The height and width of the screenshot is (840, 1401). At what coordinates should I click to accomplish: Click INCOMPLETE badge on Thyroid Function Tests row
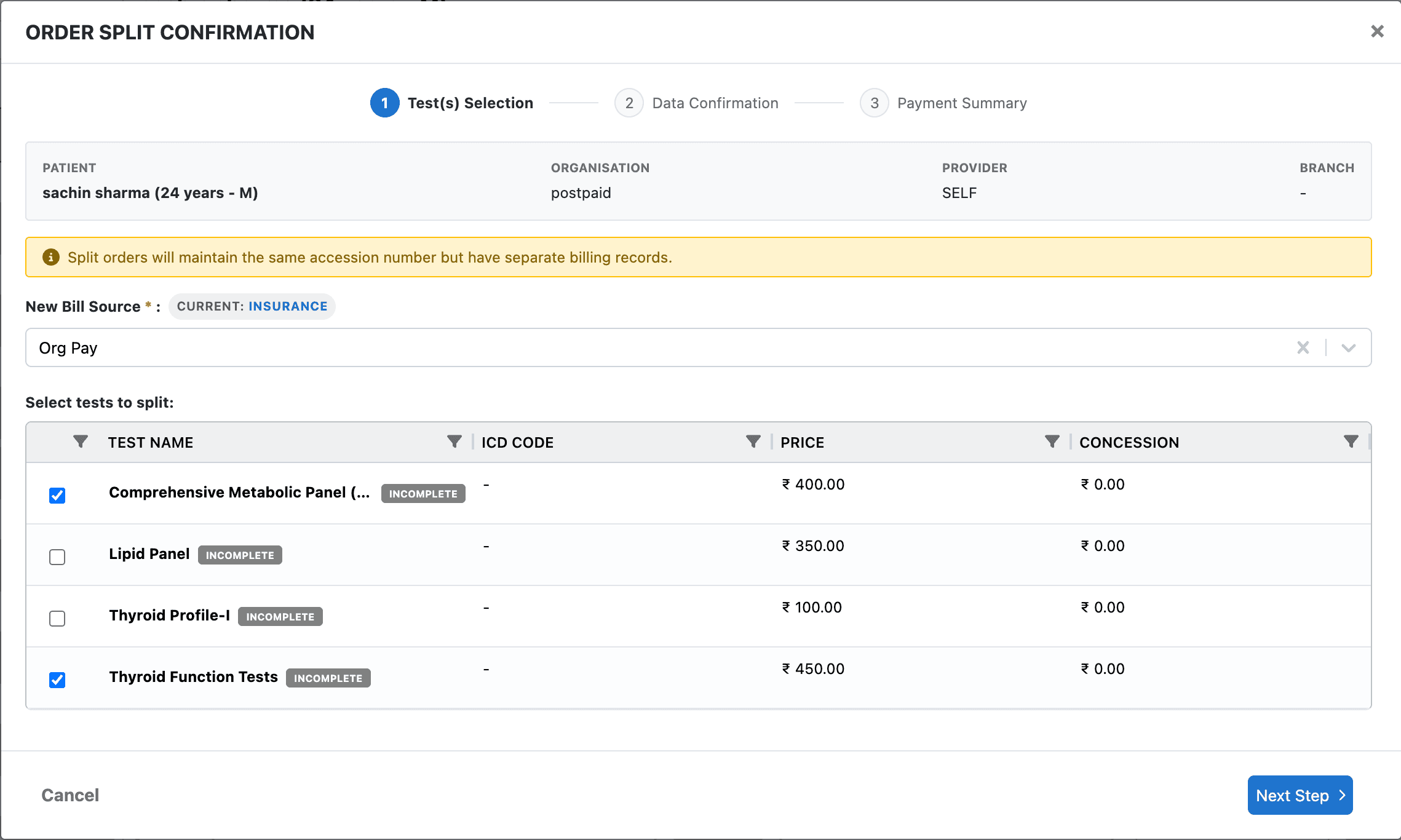tap(328, 678)
